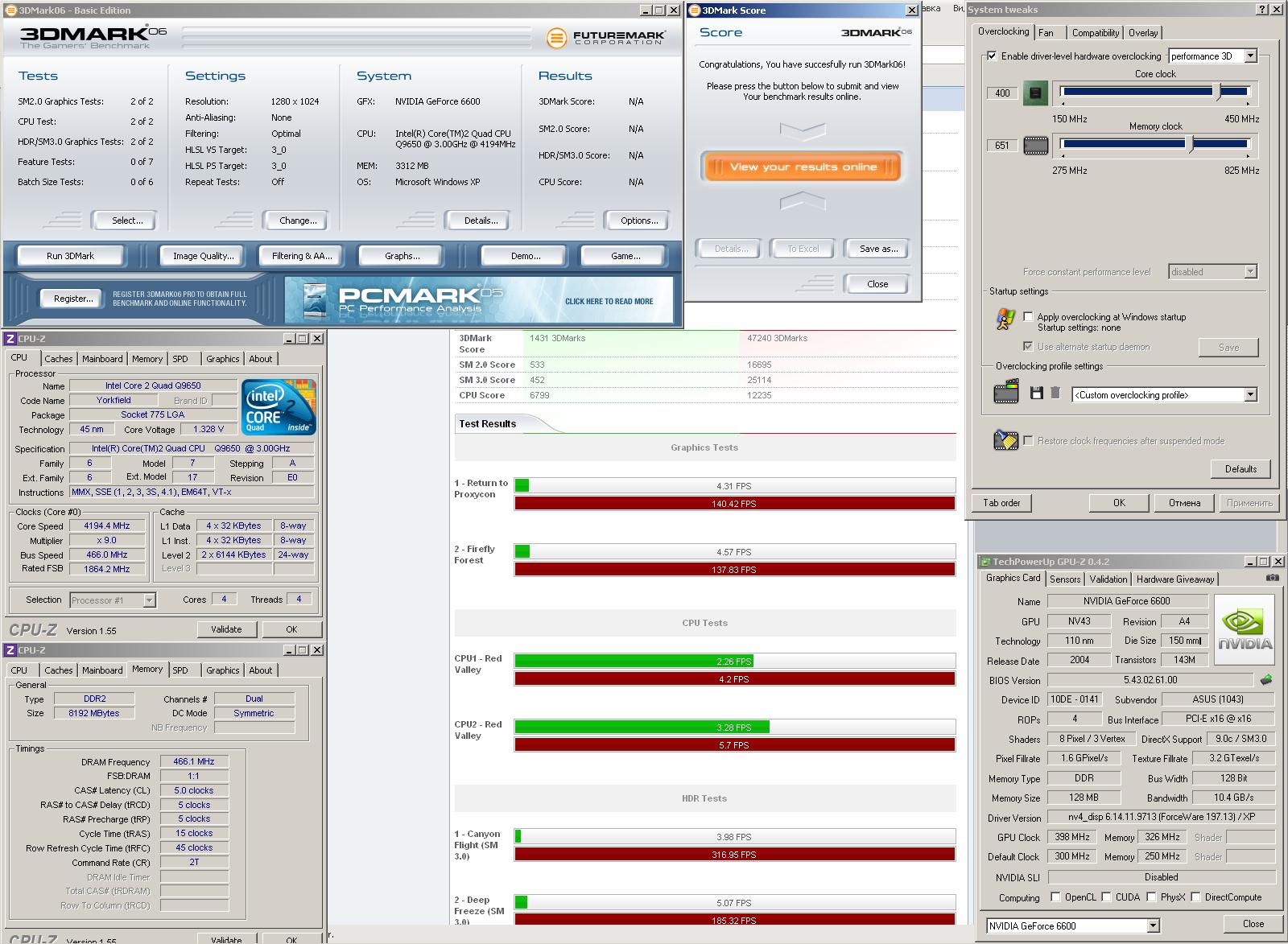Click the 3DMark06 Gamers' Benchmark logo
The image size is (1288, 944).
point(93,36)
